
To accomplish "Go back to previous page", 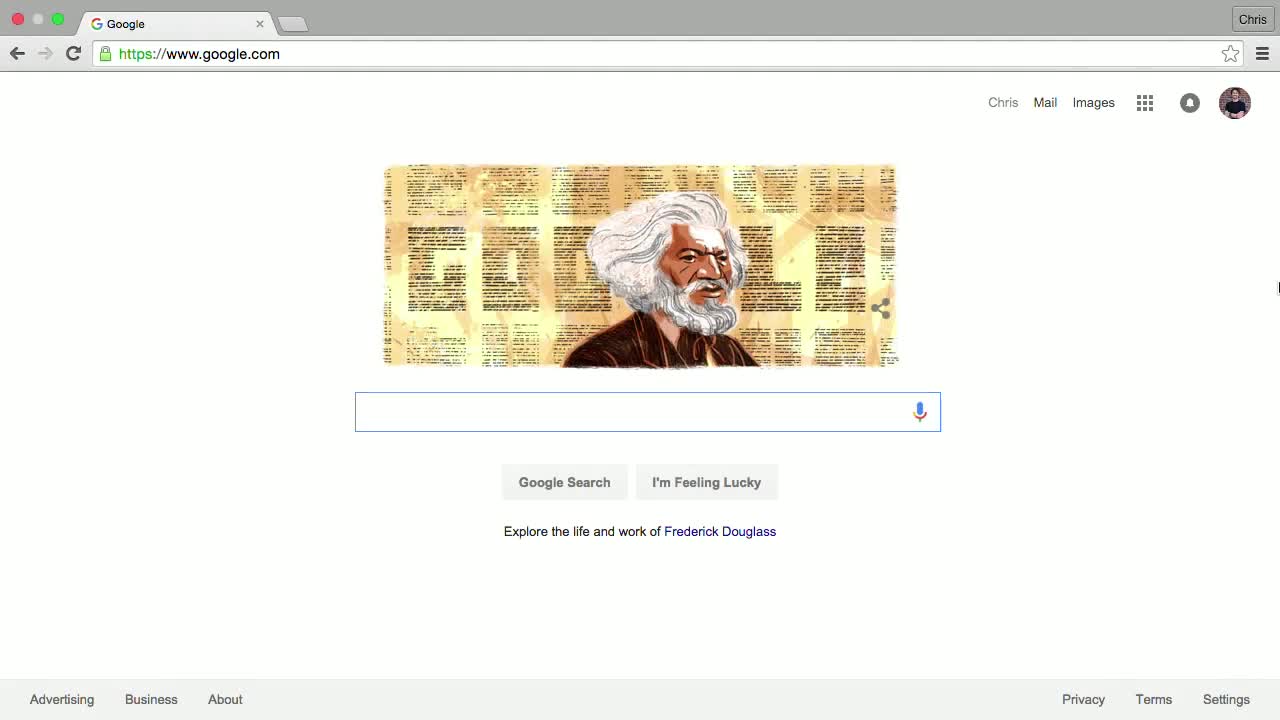I will (x=17, y=54).
